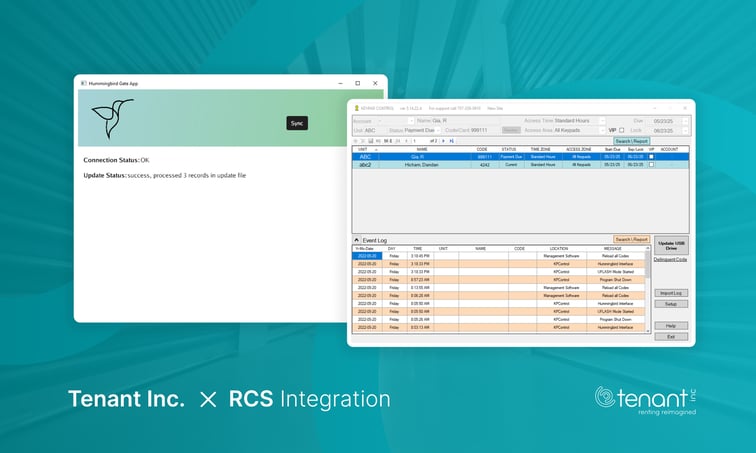Minimize the Hummingbird Gate App window
The height and width of the screenshot is (453, 756).
tap(340, 83)
